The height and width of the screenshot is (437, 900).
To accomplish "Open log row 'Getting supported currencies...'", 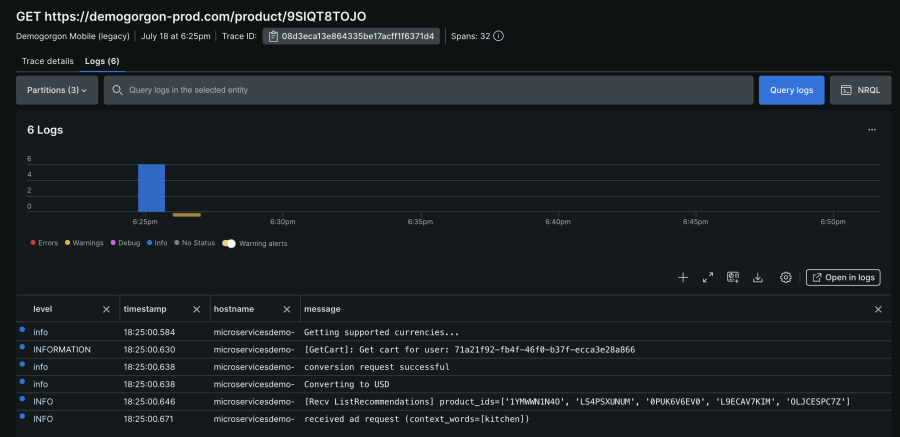I will click(453, 332).
